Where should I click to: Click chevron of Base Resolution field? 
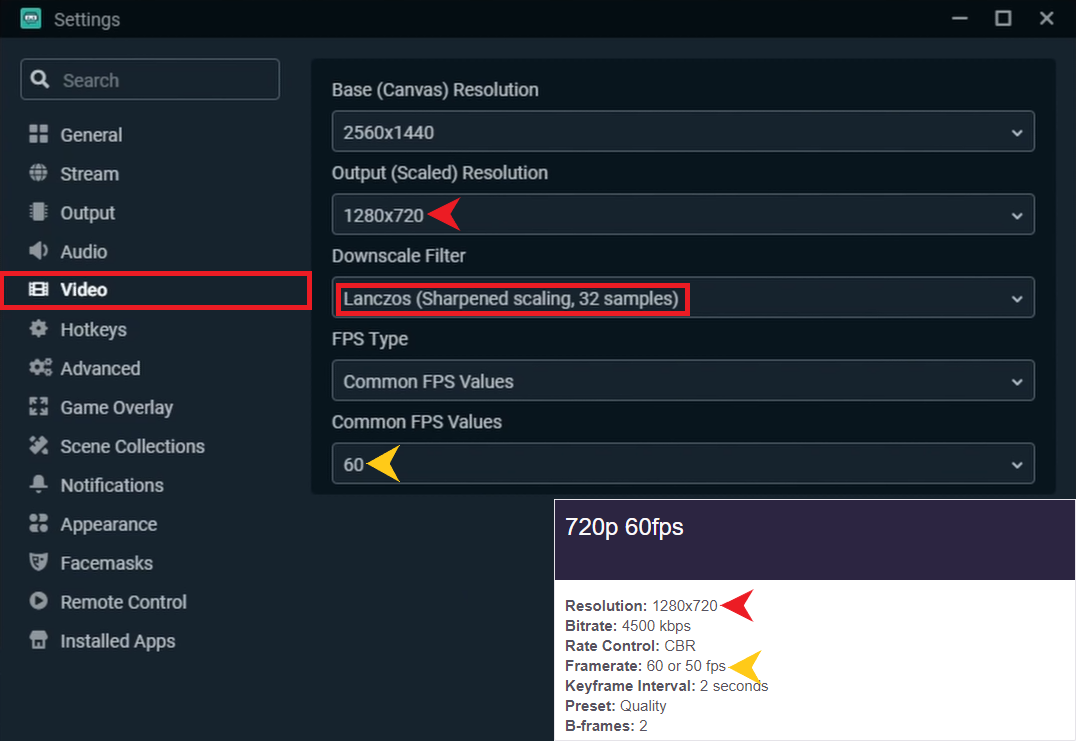click(x=1017, y=132)
